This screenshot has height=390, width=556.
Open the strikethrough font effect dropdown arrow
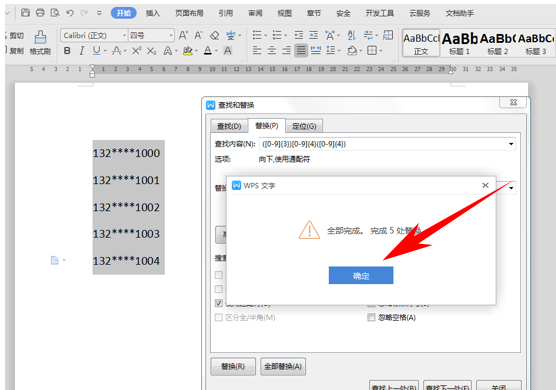click(x=125, y=51)
